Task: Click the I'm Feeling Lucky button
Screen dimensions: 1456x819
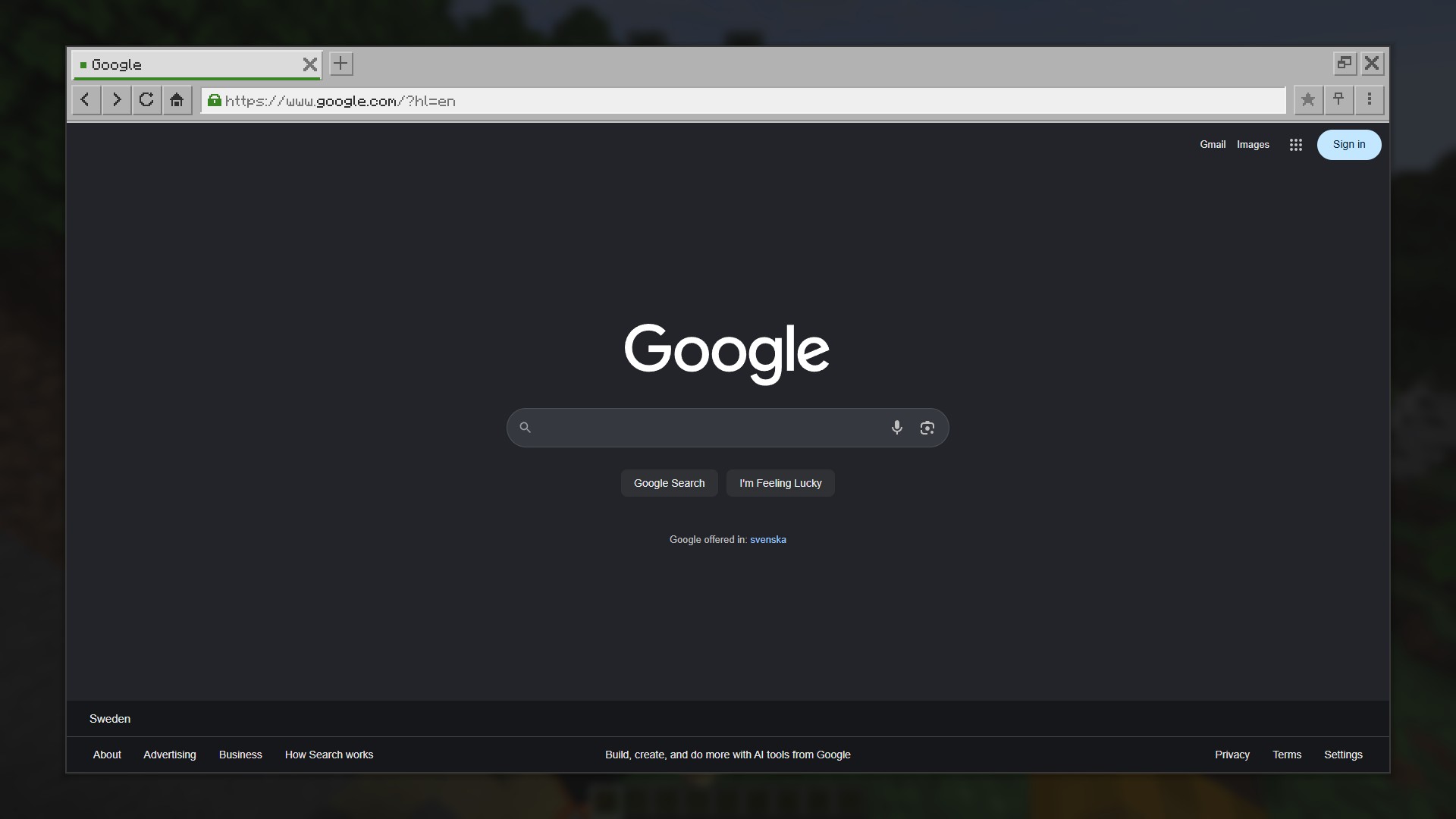Action: (x=780, y=483)
